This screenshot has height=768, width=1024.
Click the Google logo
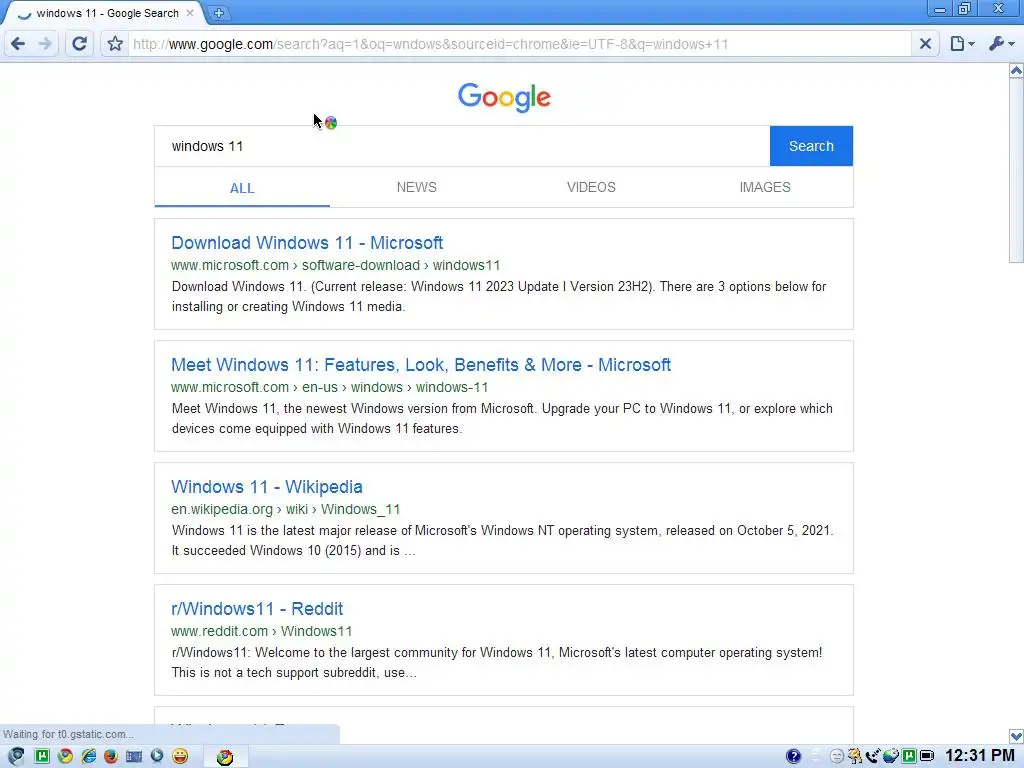pyautogui.click(x=504, y=97)
